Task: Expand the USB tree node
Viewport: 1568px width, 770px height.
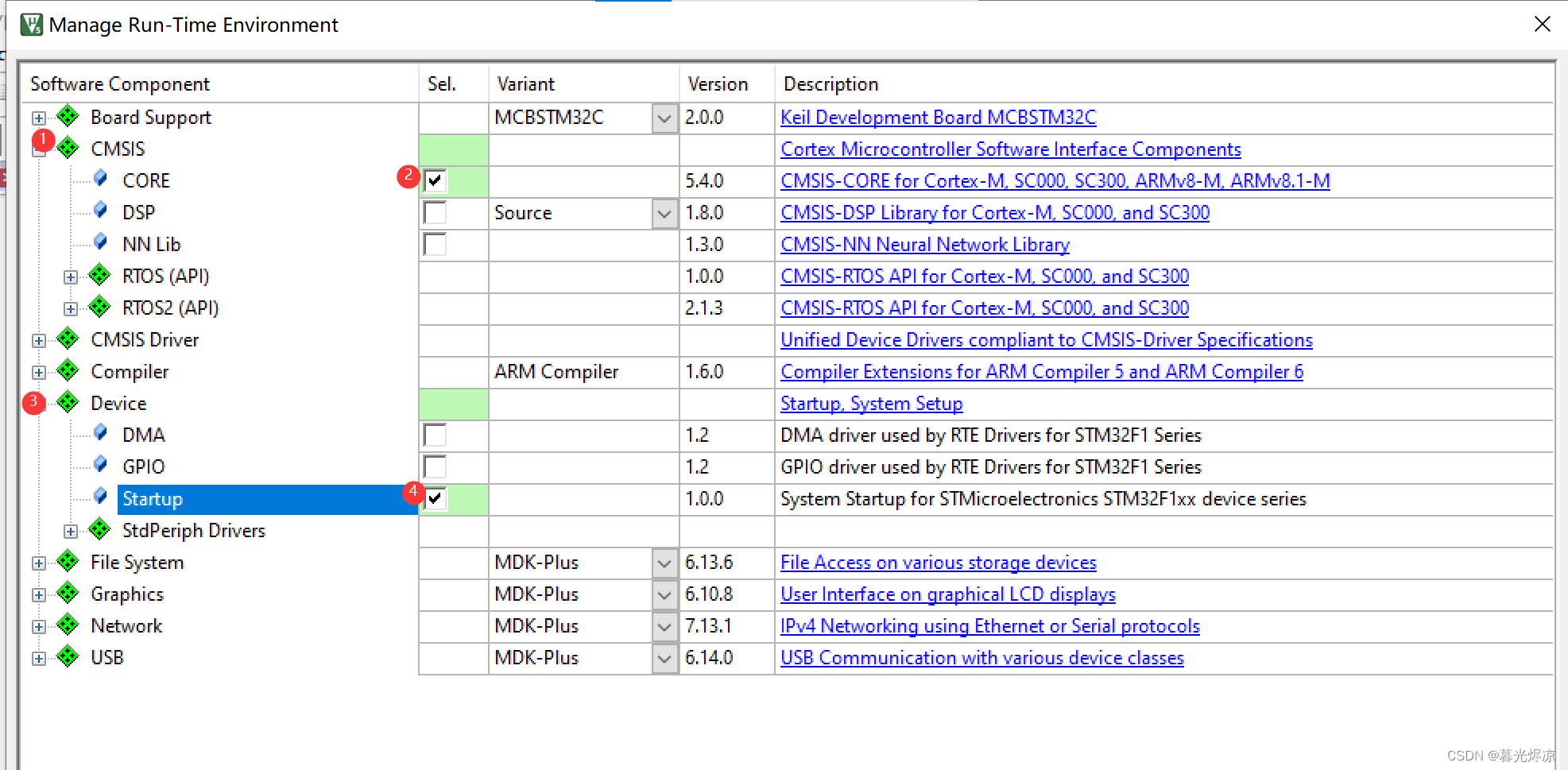Action: [x=38, y=659]
